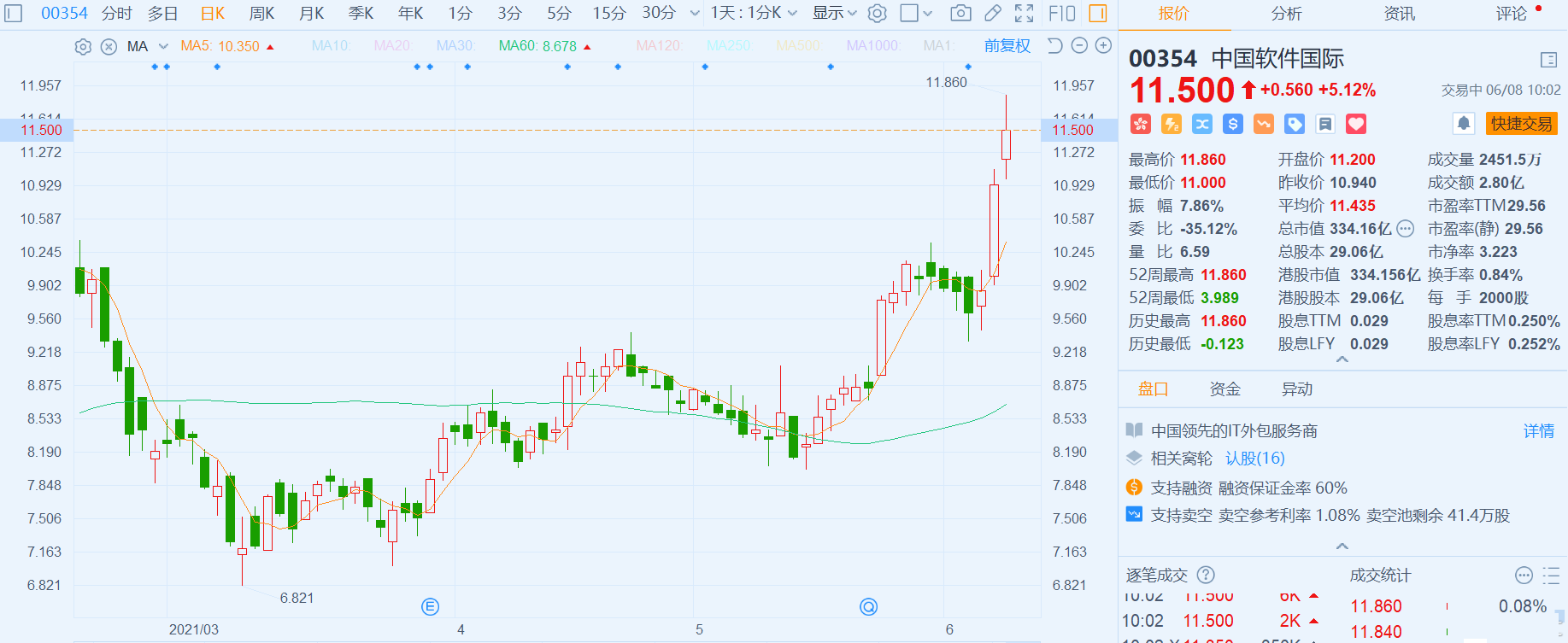Zoom in the chart with plus icon

(x=1104, y=45)
